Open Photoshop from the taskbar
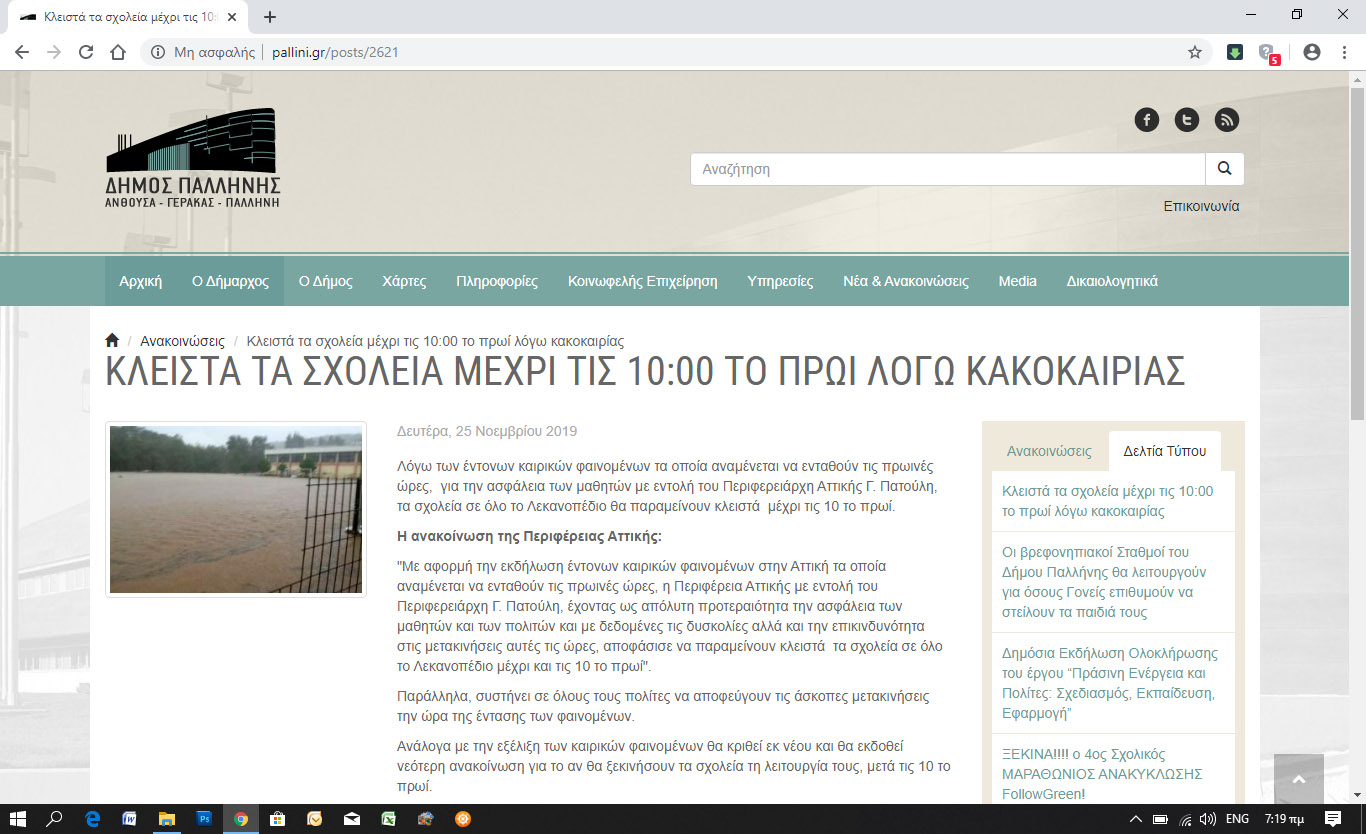 tap(204, 819)
